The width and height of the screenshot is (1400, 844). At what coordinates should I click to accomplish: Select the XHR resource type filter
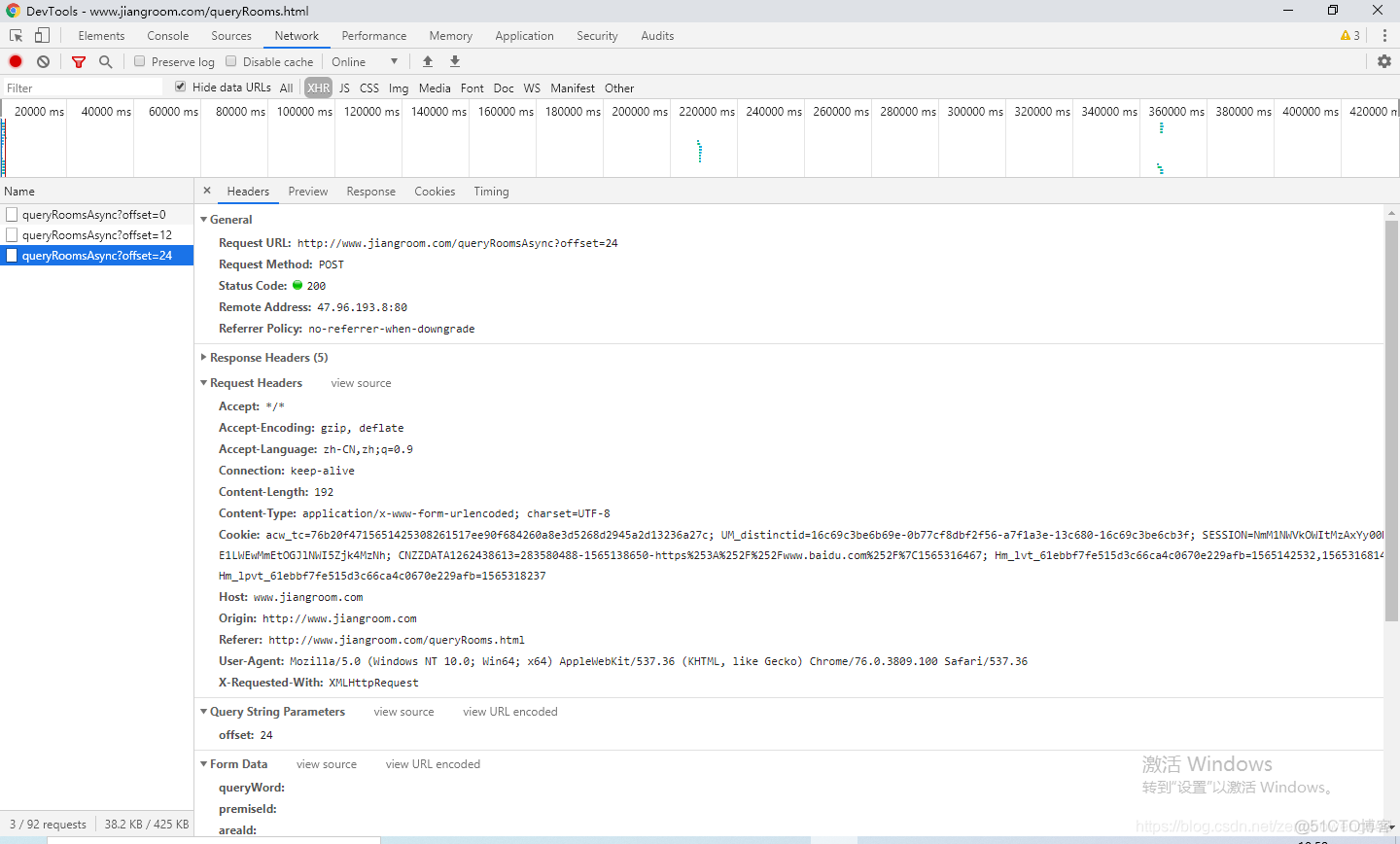319,88
